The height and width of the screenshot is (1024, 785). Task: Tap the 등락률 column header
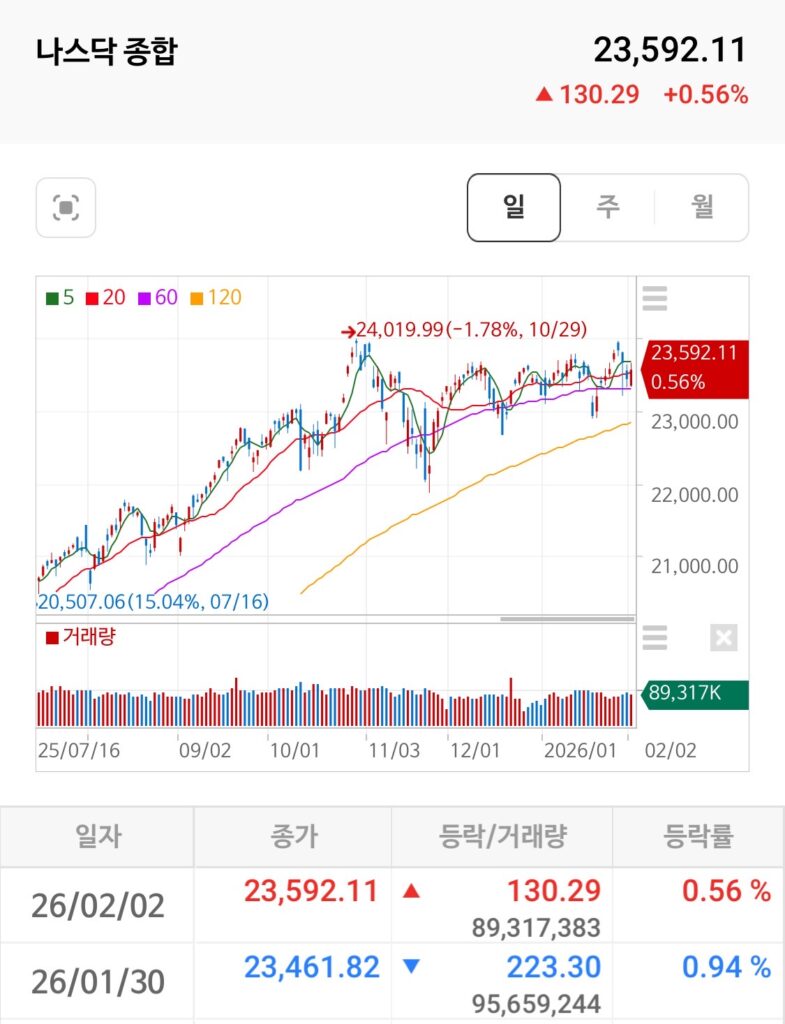[698, 836]
